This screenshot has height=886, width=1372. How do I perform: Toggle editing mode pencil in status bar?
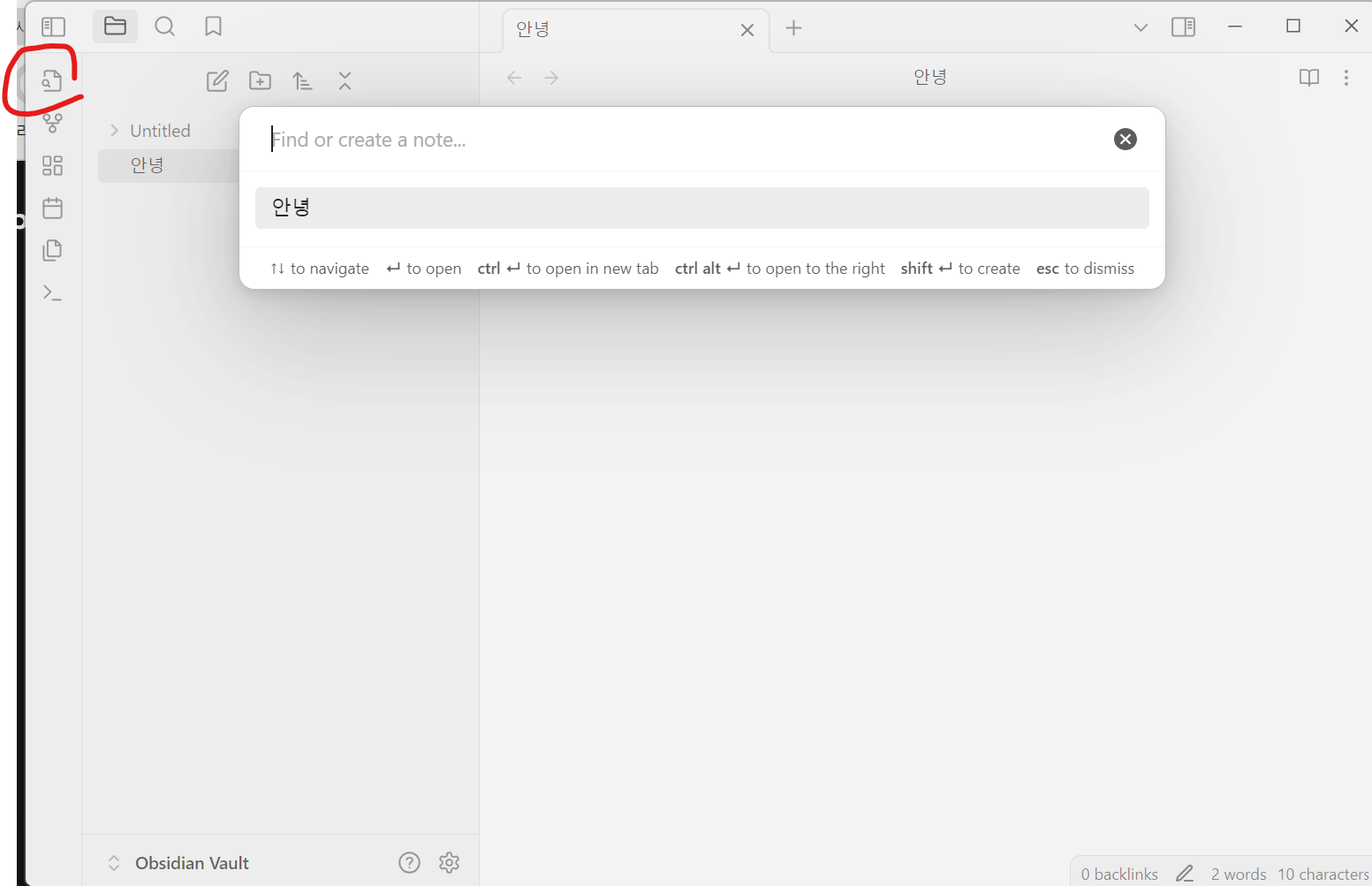tap(1185, 874)
